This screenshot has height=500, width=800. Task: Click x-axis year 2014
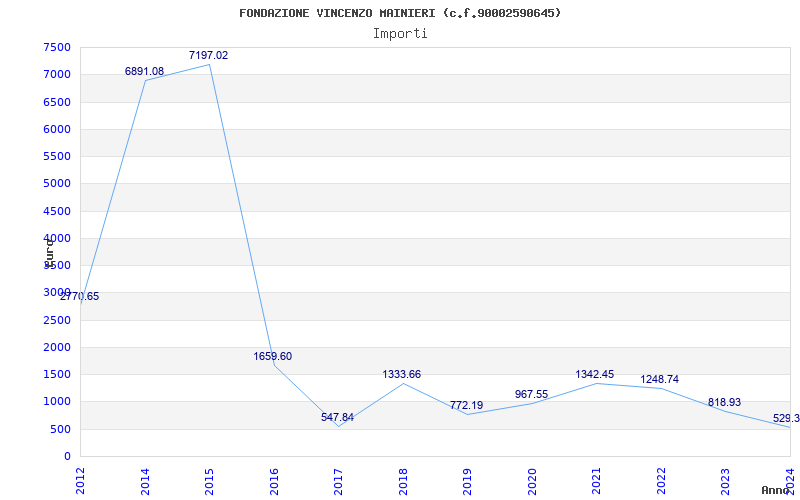(145, 481)
